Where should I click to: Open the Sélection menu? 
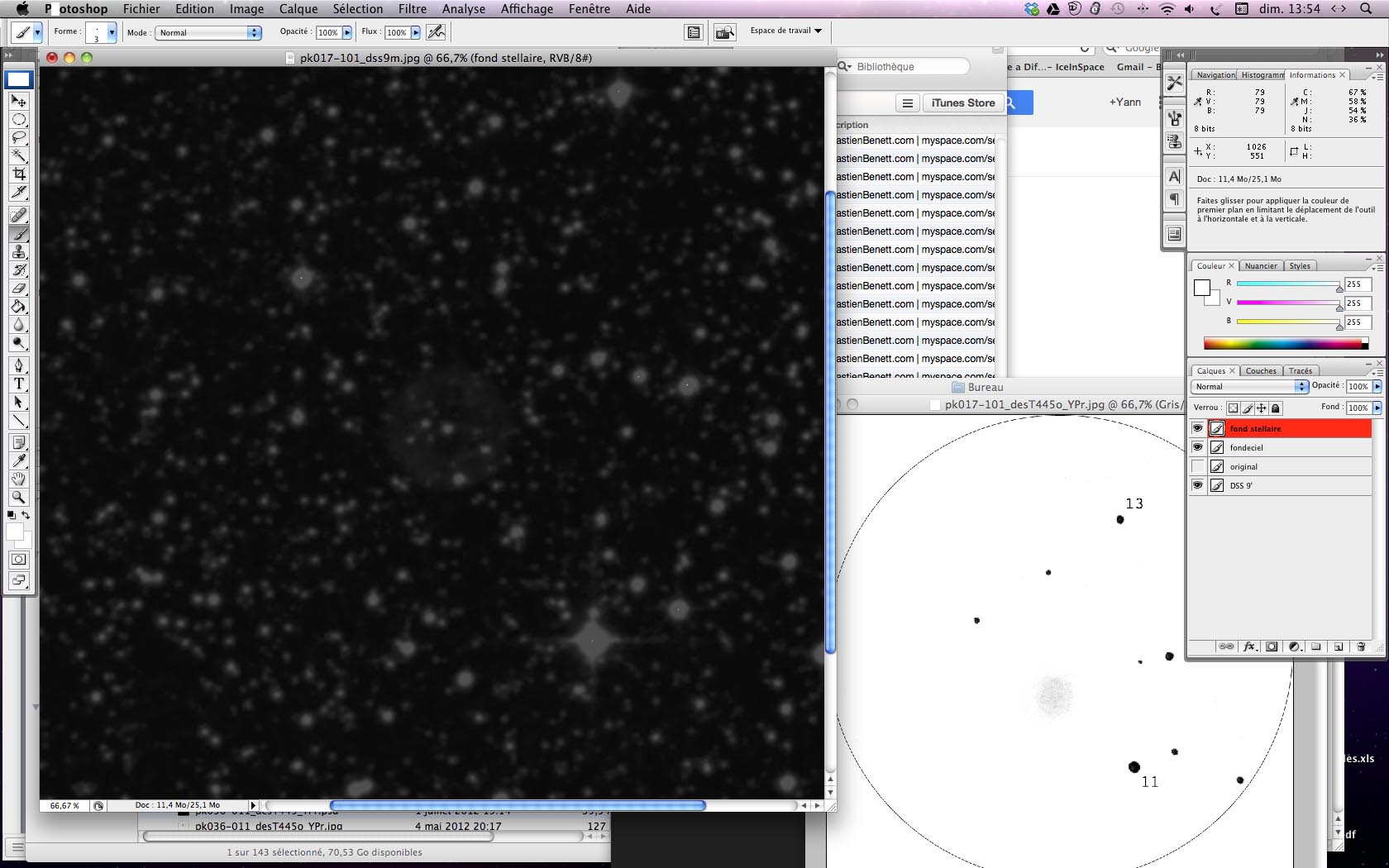click(358, 9)
